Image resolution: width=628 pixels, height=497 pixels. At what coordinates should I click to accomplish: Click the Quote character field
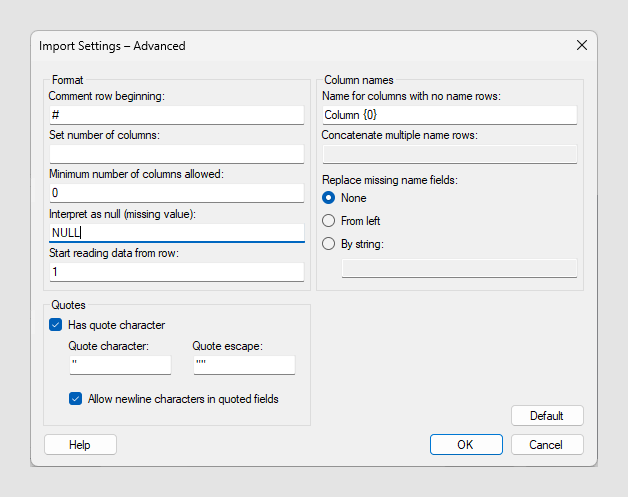[120, 365]
